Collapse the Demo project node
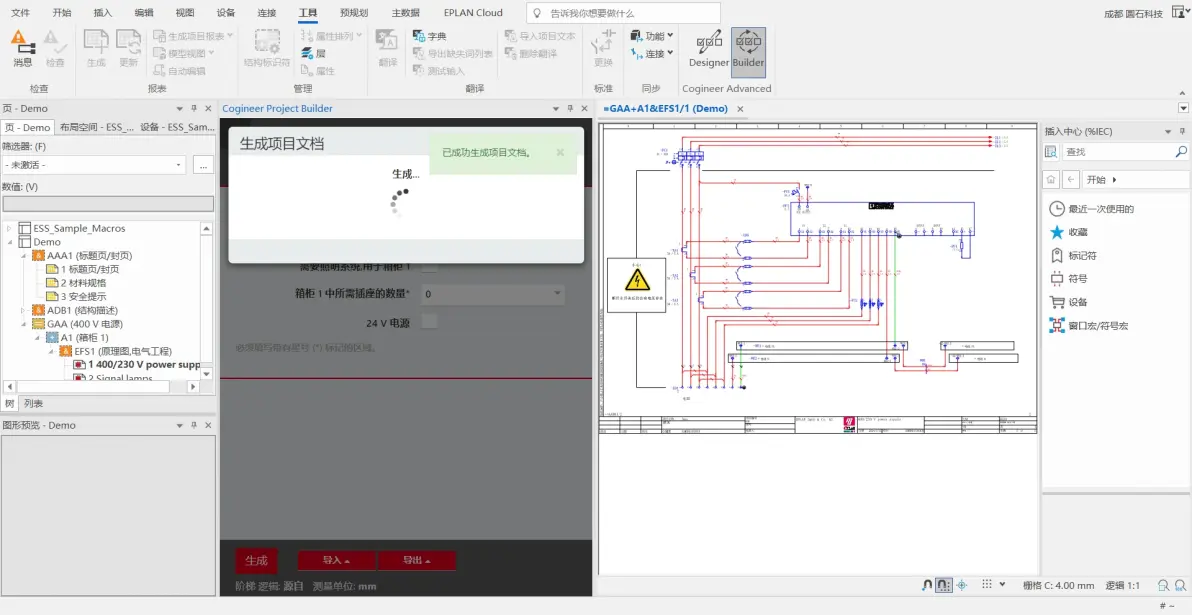 [x=10, y=242]
